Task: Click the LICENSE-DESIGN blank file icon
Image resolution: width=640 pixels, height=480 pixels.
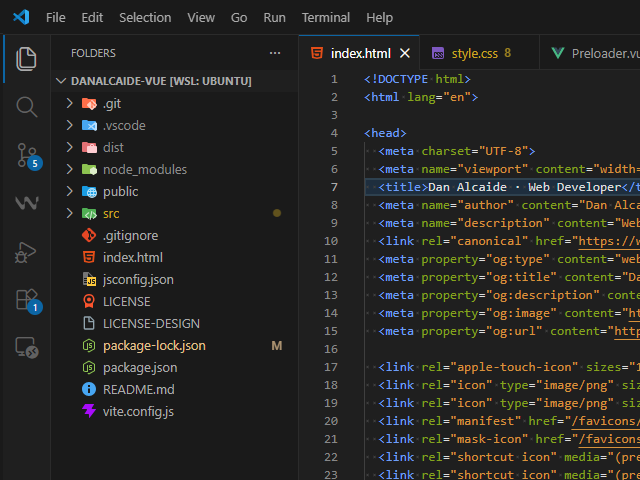Action: coord(89,324)
